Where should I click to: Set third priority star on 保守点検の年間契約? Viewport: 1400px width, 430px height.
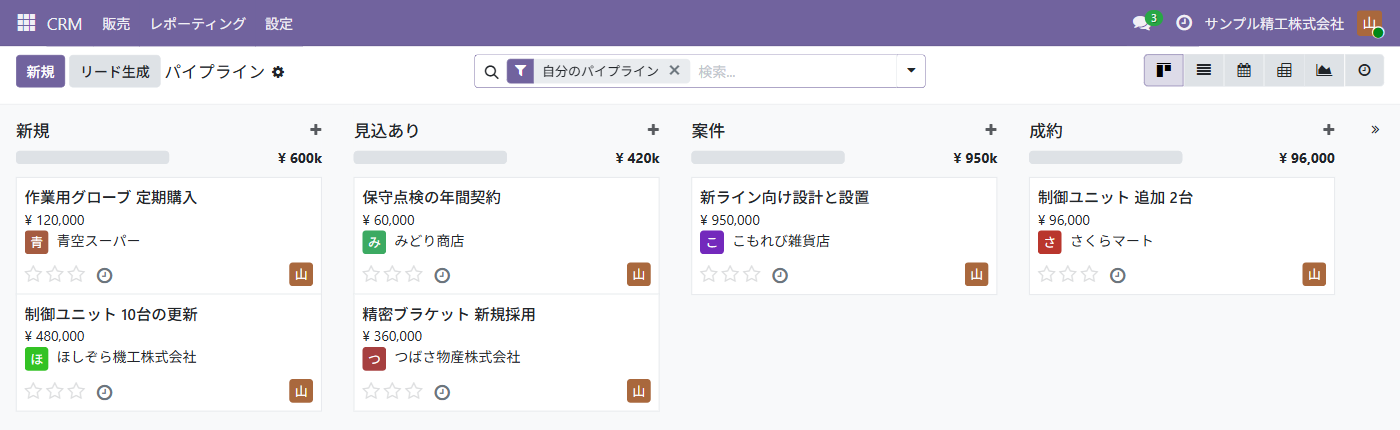pyautogui.click(x=413, y=275)
